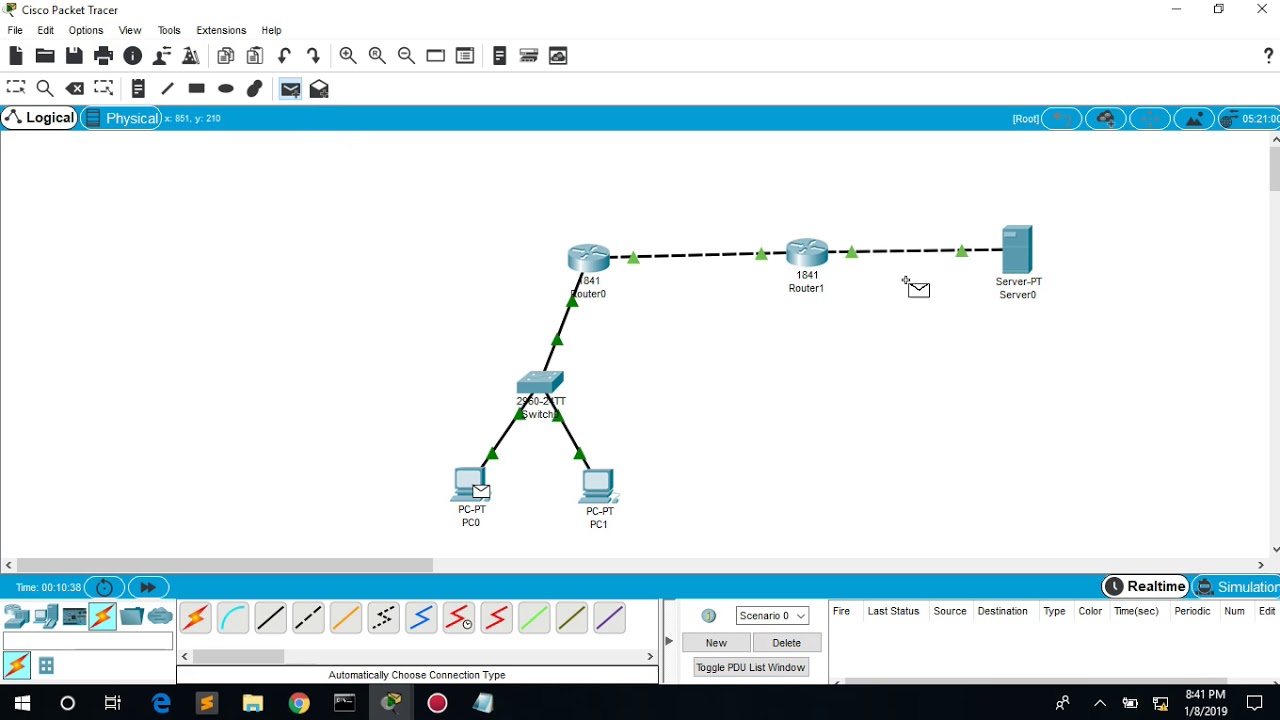Click the Fast Forward Time button
Screen dimensions: 1280x720
(148, 587)
